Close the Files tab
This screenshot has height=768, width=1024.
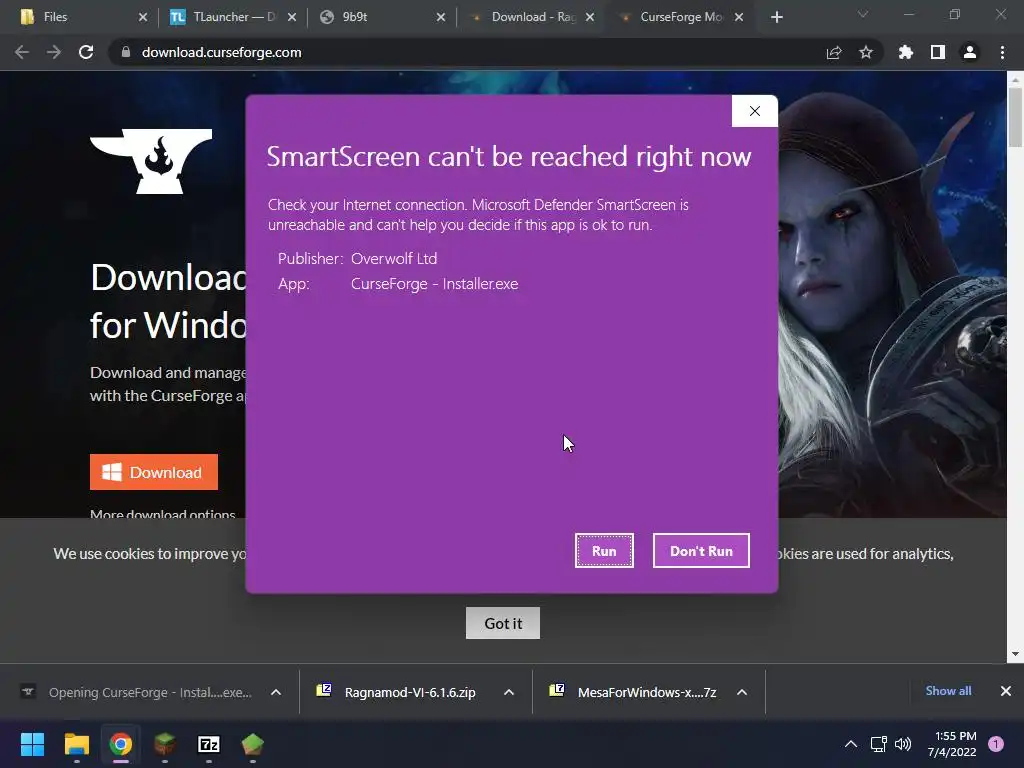pos(143,17)
